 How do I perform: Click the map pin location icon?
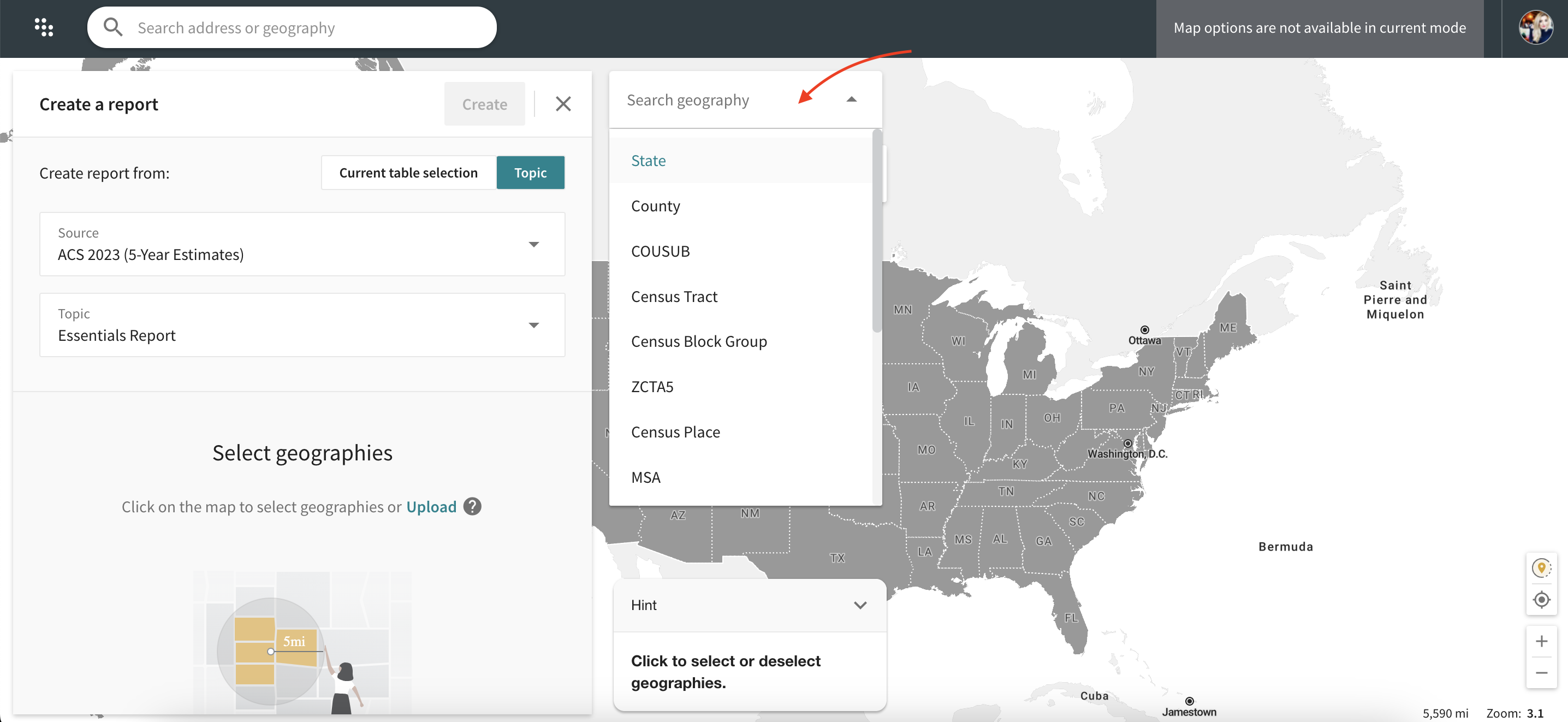coord(1541,568)
